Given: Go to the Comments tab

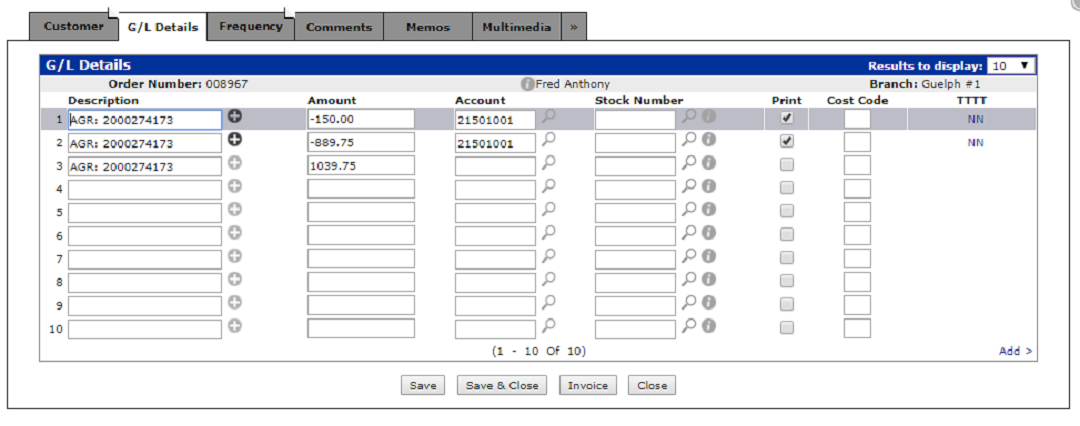Looking at the screenshot, I should coord(339,28).
